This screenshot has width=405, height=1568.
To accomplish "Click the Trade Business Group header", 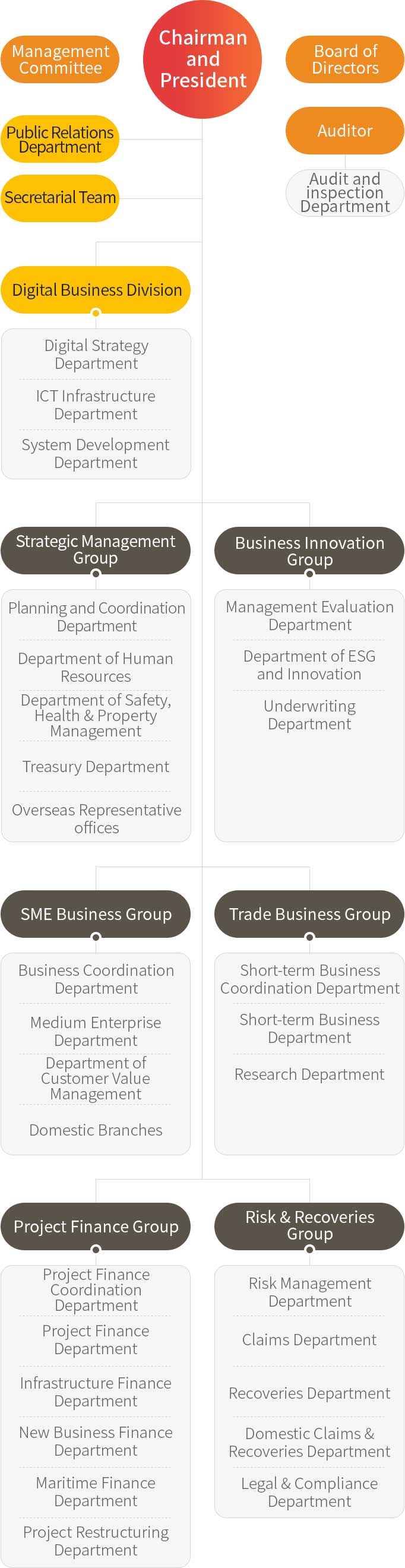I will (x=309, y=914).
